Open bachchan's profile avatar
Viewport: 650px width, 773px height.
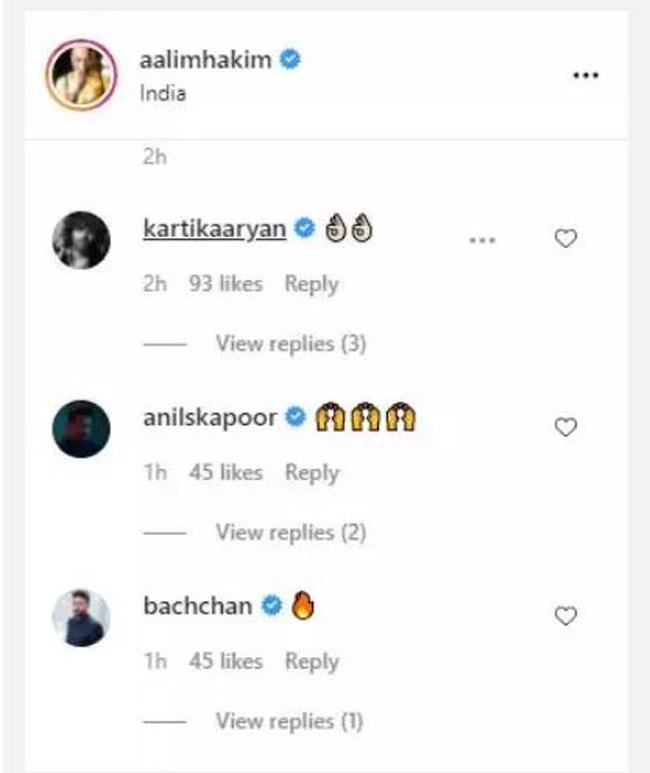(80, 617)
